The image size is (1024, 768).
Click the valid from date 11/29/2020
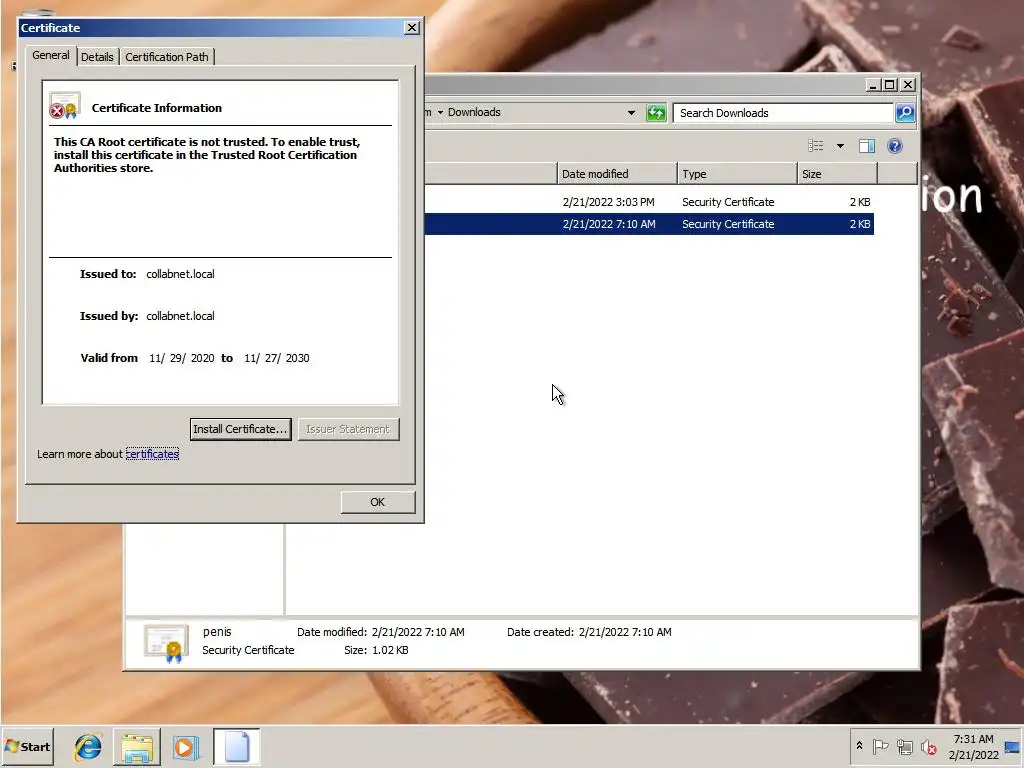pos(182,358)
